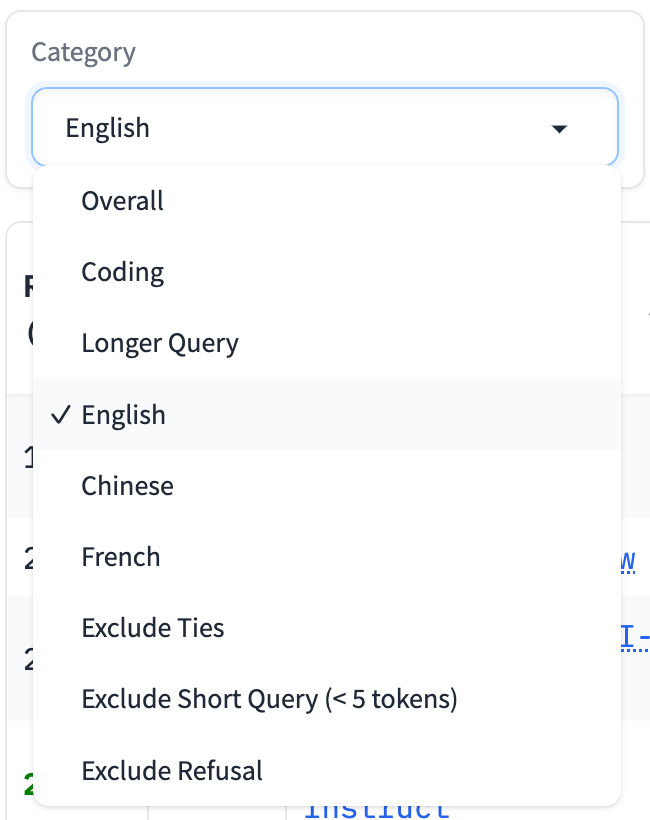Select the Exclude Ties filter option
This screenshot has width=650, height=820.
(x=153, y=628)
